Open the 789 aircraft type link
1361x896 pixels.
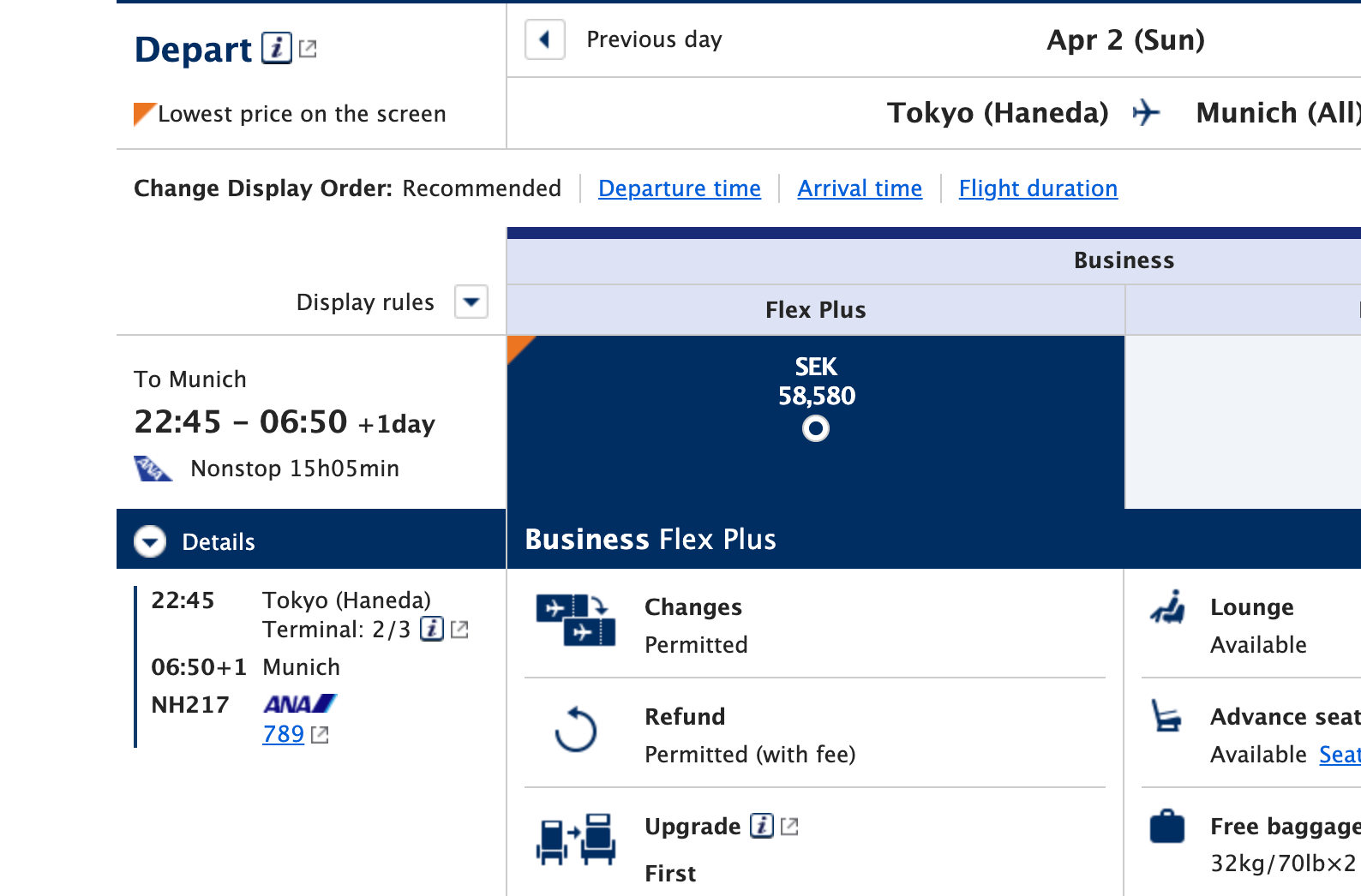pos(284,734)
